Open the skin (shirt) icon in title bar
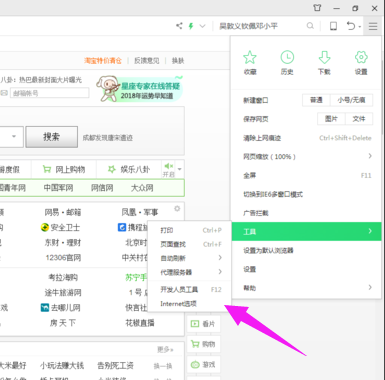Image resolution: width=385 pixels, height=380 pixels. (x=317, y=8)
